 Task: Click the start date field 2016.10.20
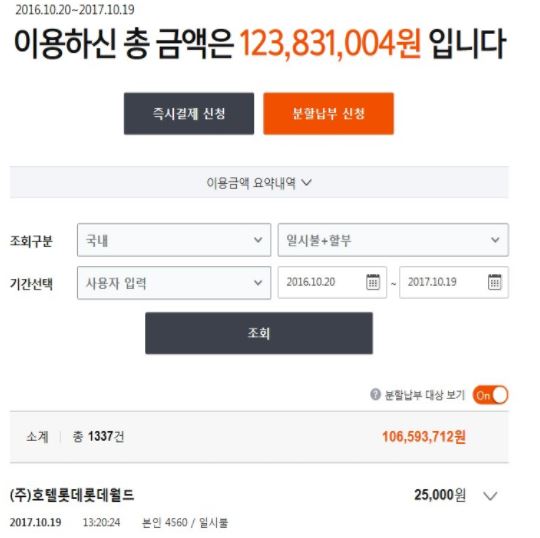332,282
